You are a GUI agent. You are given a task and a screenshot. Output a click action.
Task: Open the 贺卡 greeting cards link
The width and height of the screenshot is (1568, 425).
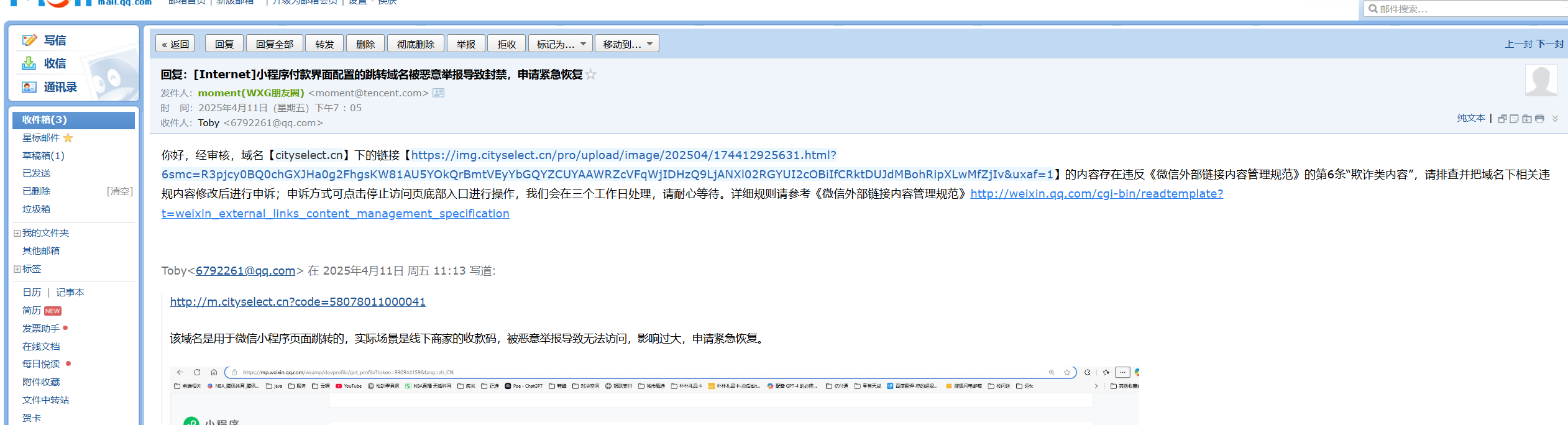tap(32, 418)
